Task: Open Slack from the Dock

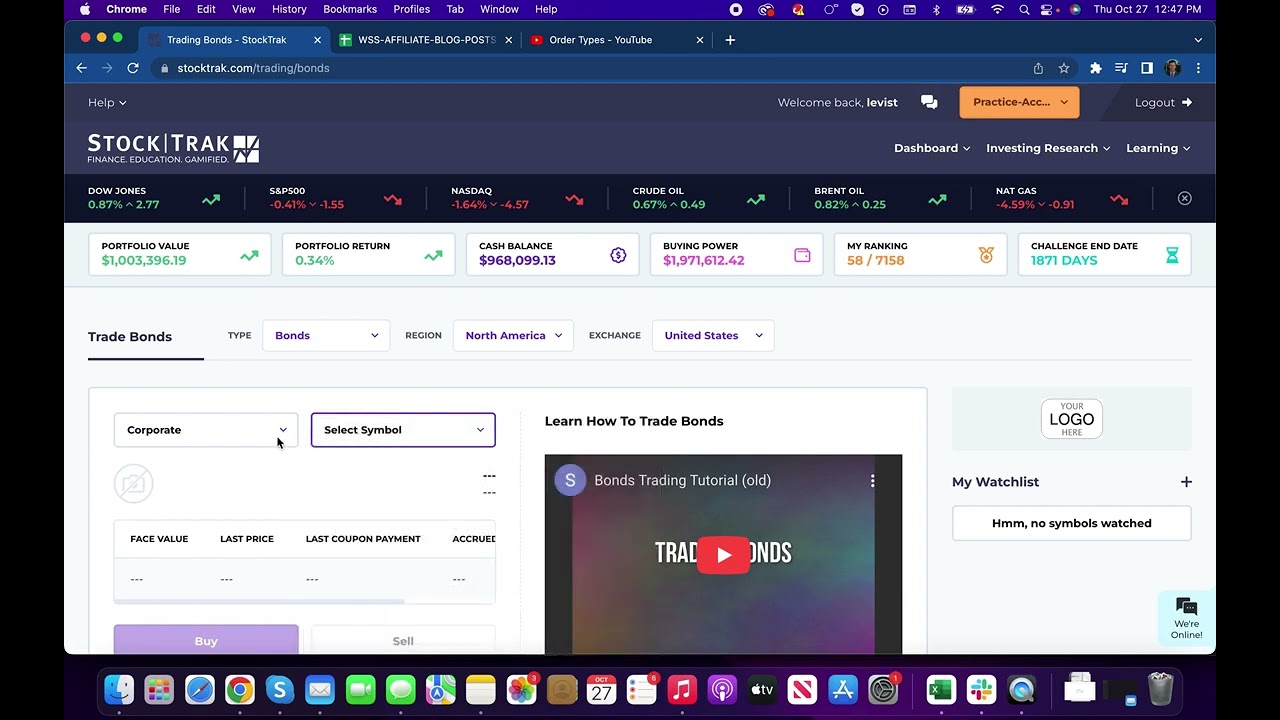Action: pyautogui.click(x=981, y=689)
